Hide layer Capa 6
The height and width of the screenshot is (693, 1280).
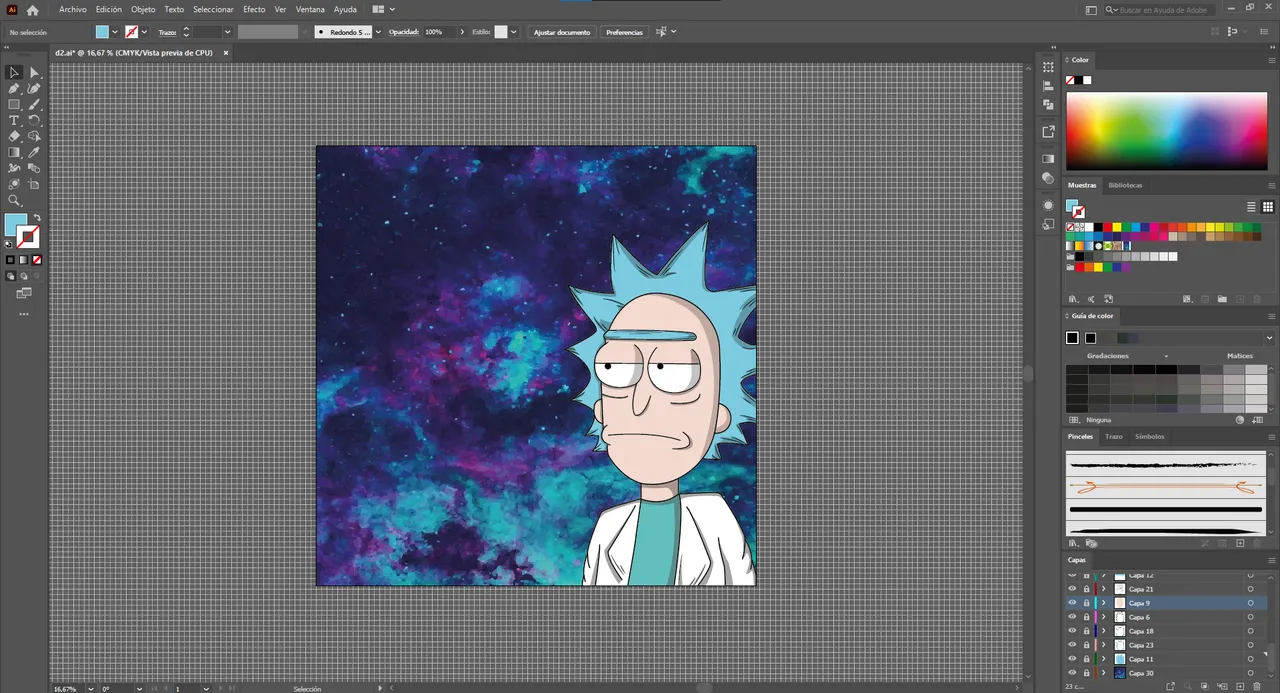click(1072, 617)
